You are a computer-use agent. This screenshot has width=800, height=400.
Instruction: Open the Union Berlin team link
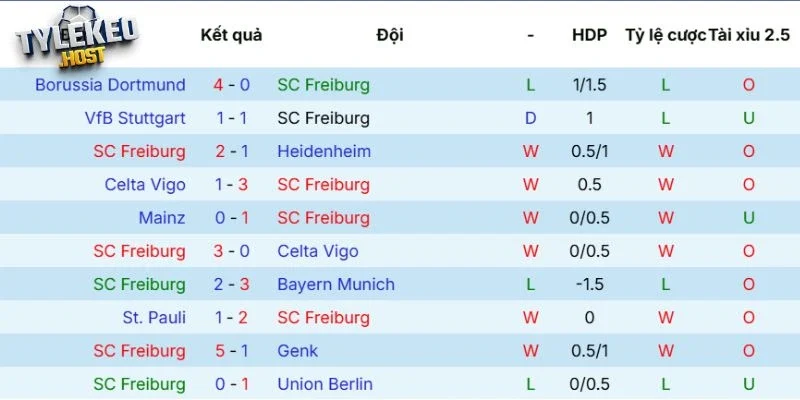(x=325, y=384)
